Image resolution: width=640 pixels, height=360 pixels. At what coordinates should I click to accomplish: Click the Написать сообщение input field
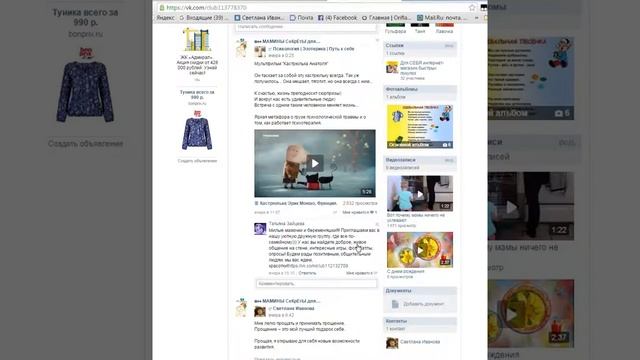pos(305,27)
